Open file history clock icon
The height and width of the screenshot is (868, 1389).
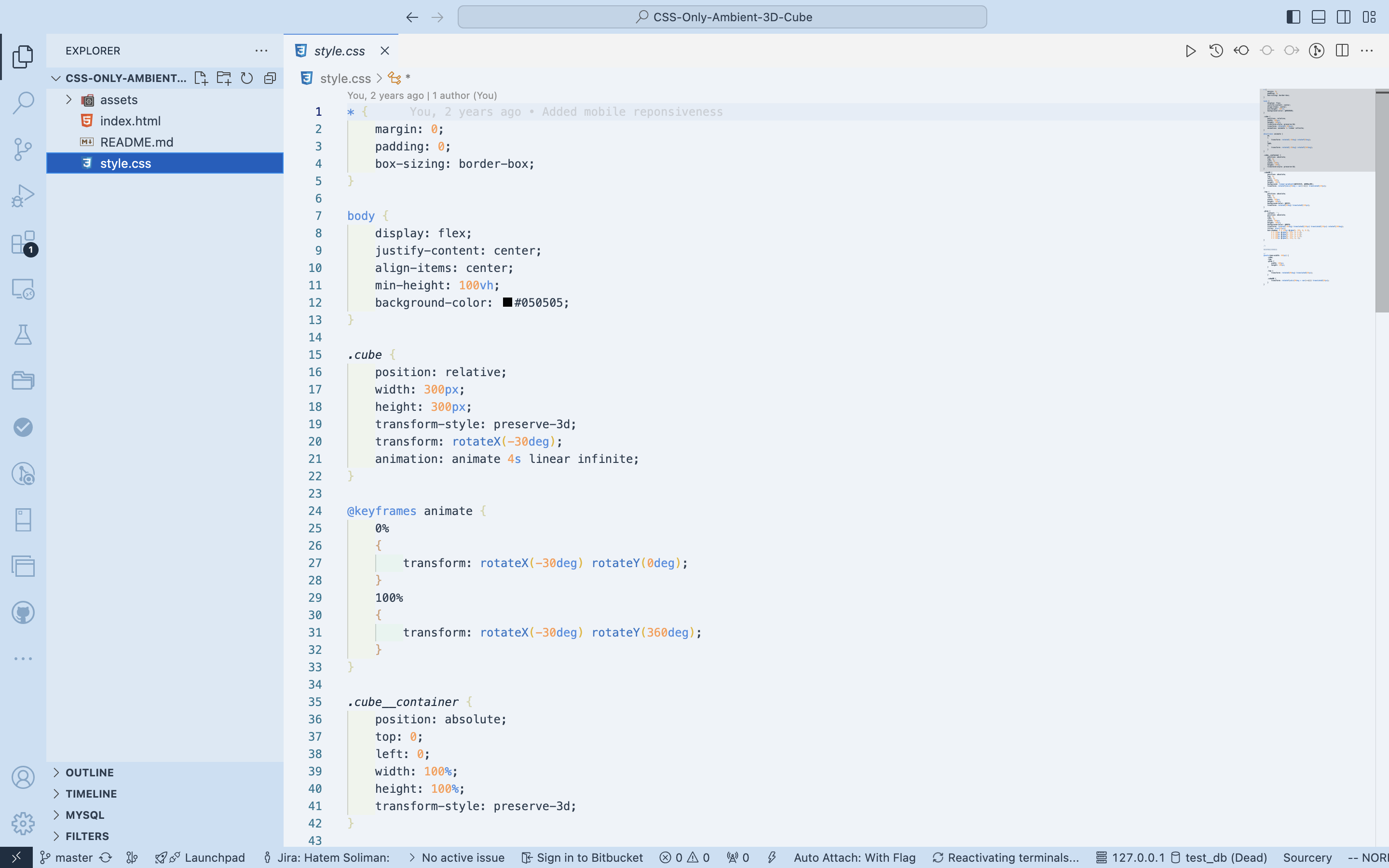click(x=1216, y=51)
